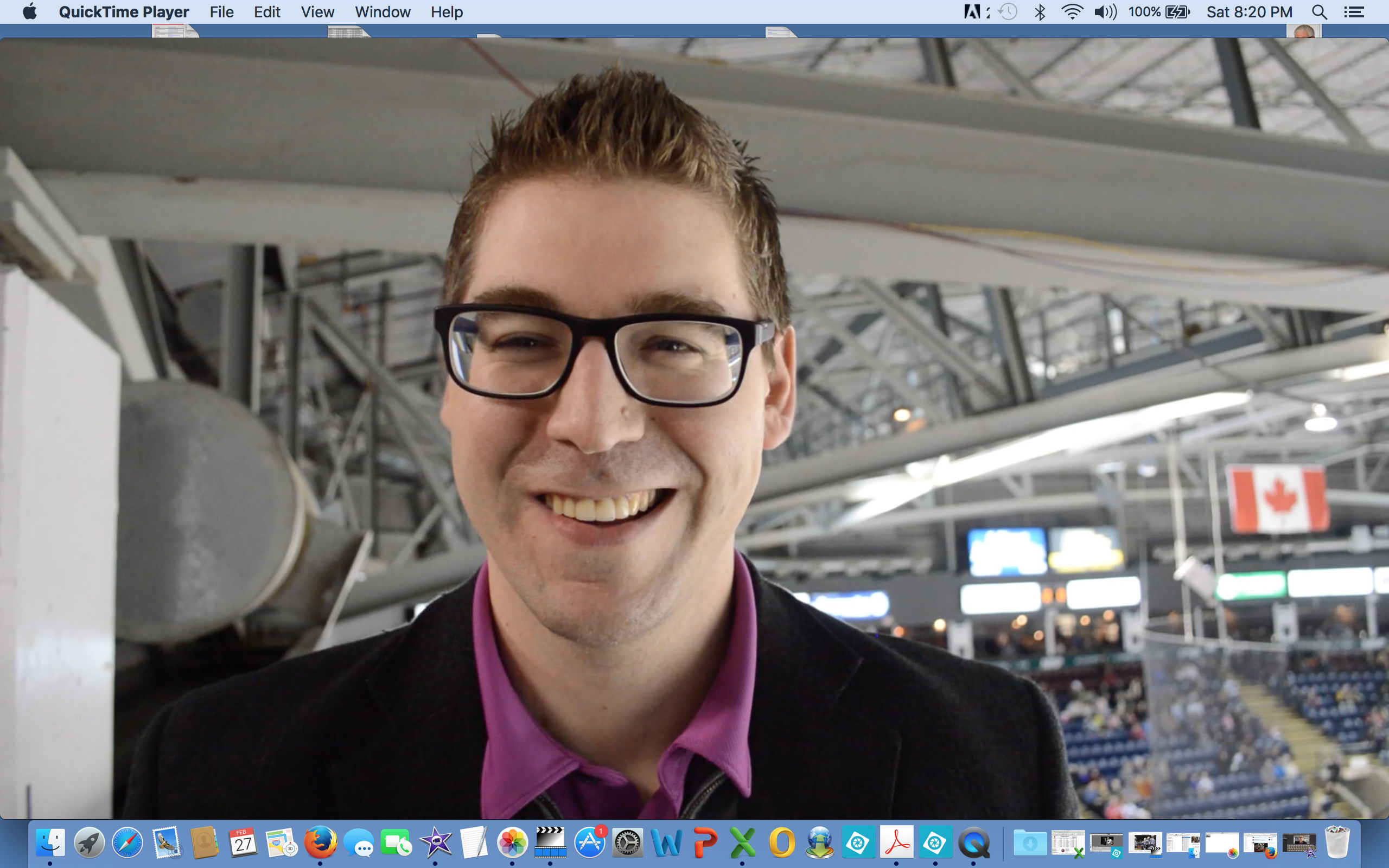Viewport: 1389px width, 868px height.
Task: Open Spotlight search magnifier
Action: coord(1319,12)
